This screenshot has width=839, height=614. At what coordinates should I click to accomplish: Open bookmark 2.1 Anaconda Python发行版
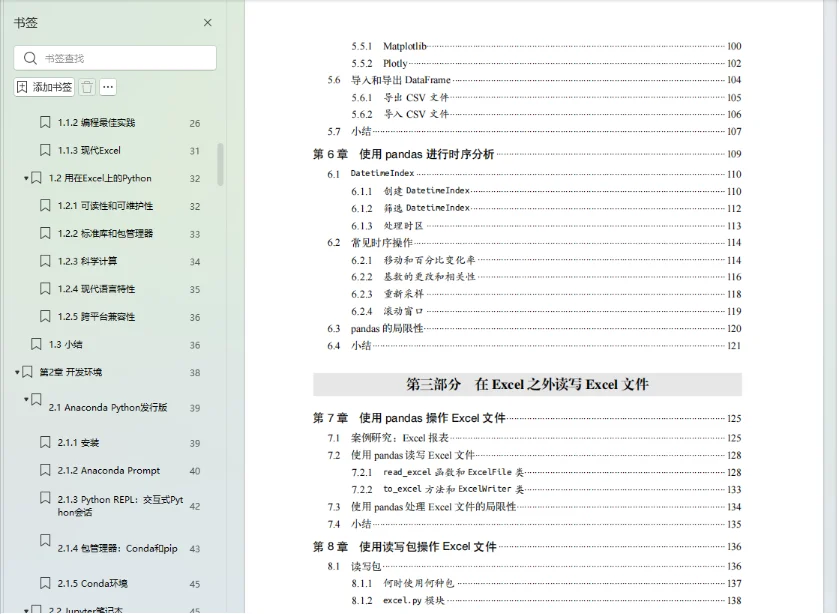[x=108, y=407]
